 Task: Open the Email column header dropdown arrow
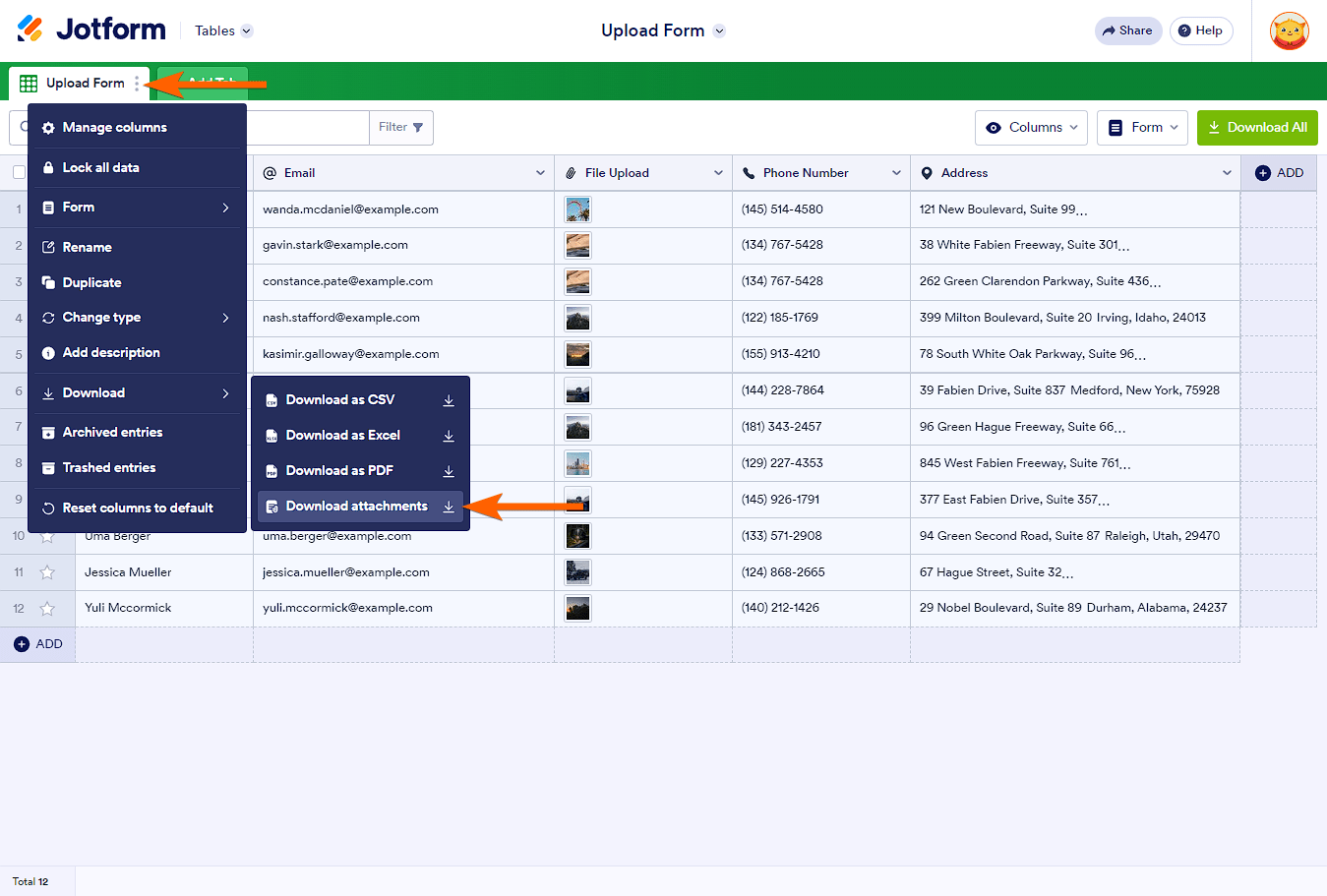tap(540, 173)
